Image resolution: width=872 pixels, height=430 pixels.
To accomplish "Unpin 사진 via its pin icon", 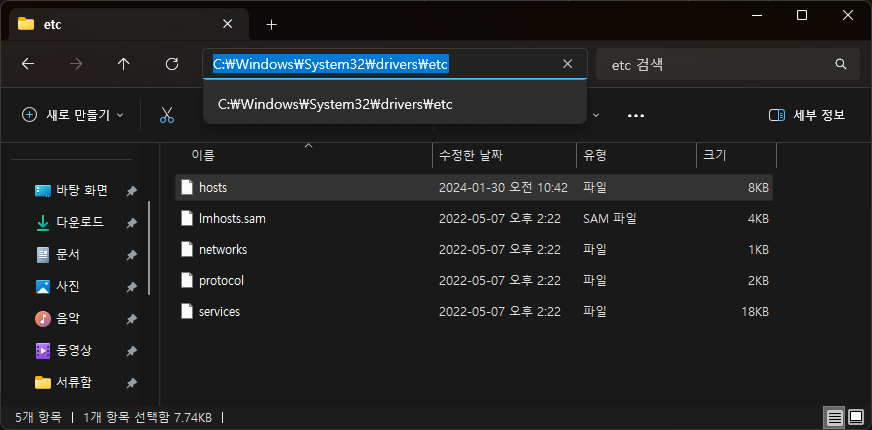I will click(x=131, y=287).
